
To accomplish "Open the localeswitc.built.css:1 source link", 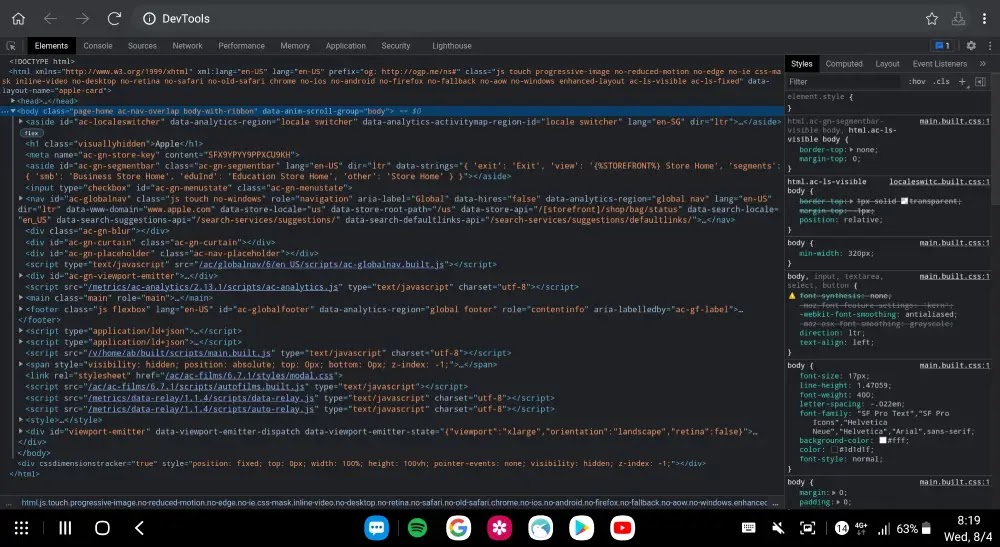I will click(x=939, y=182).
